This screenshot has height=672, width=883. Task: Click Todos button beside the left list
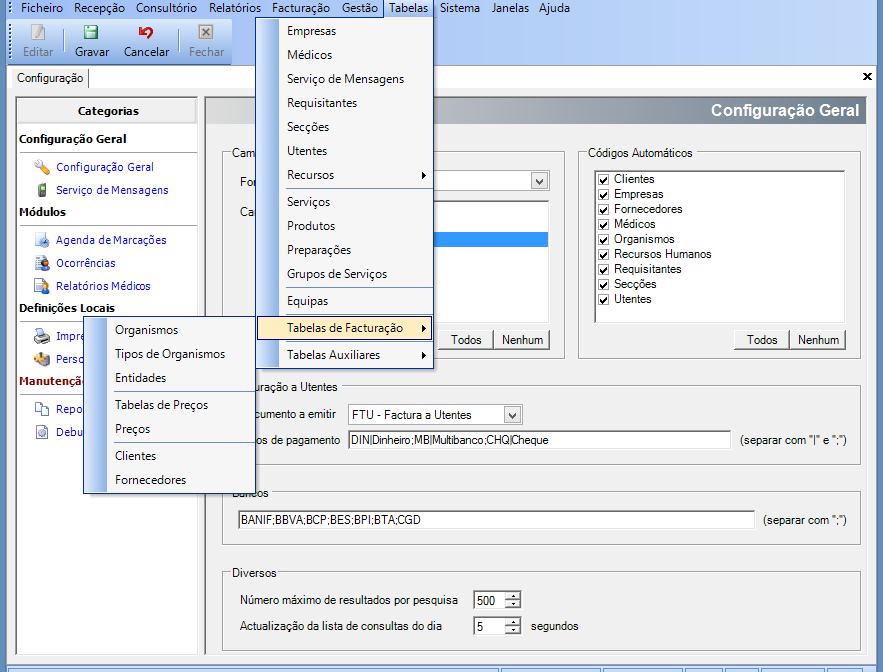click(466, 340)
